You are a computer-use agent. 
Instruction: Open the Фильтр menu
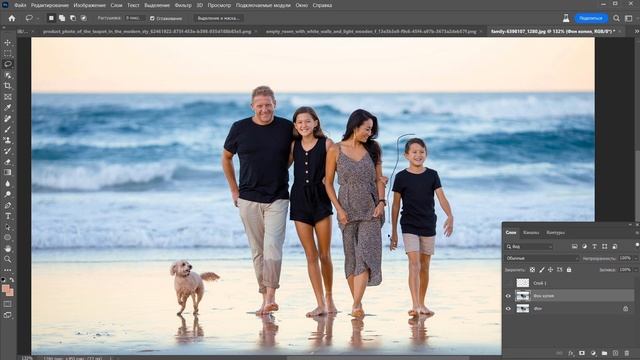pyautogui.click(x=183, y=5)
